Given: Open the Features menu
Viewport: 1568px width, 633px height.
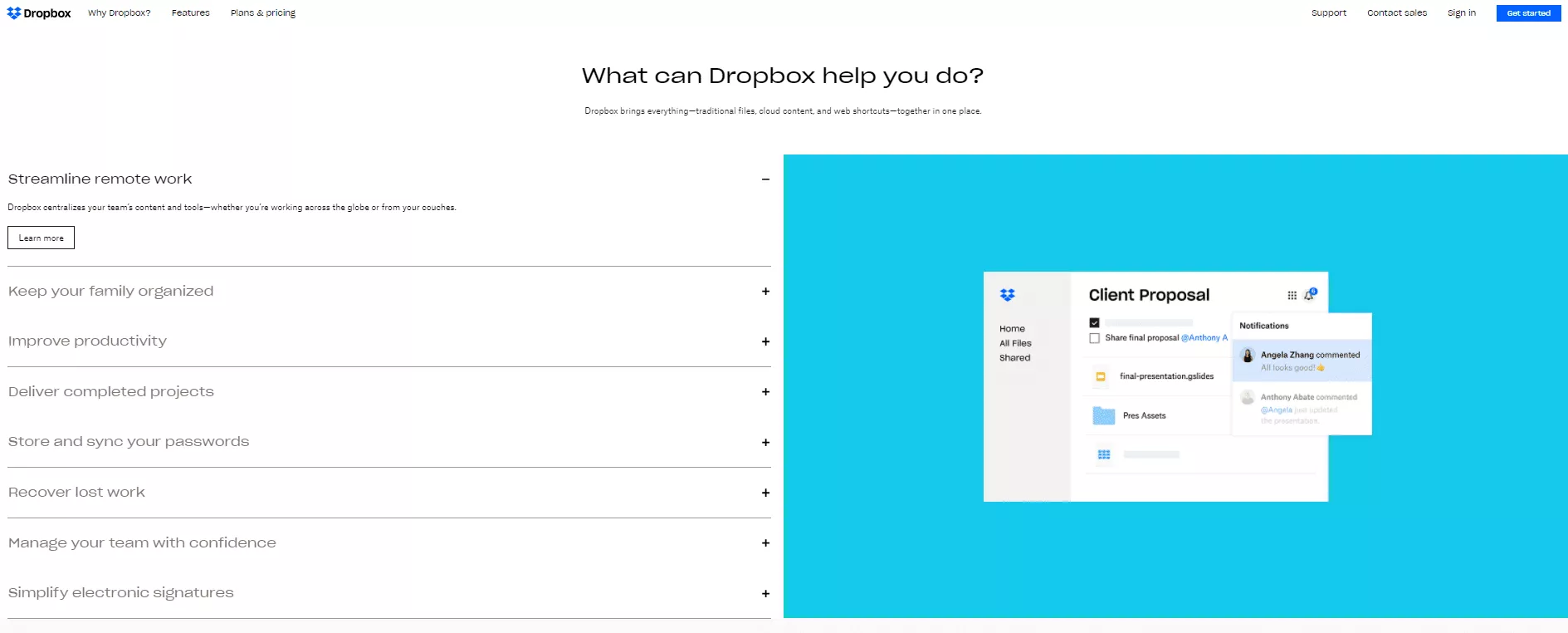Looking at the screenshot, I should pos(191,13).
